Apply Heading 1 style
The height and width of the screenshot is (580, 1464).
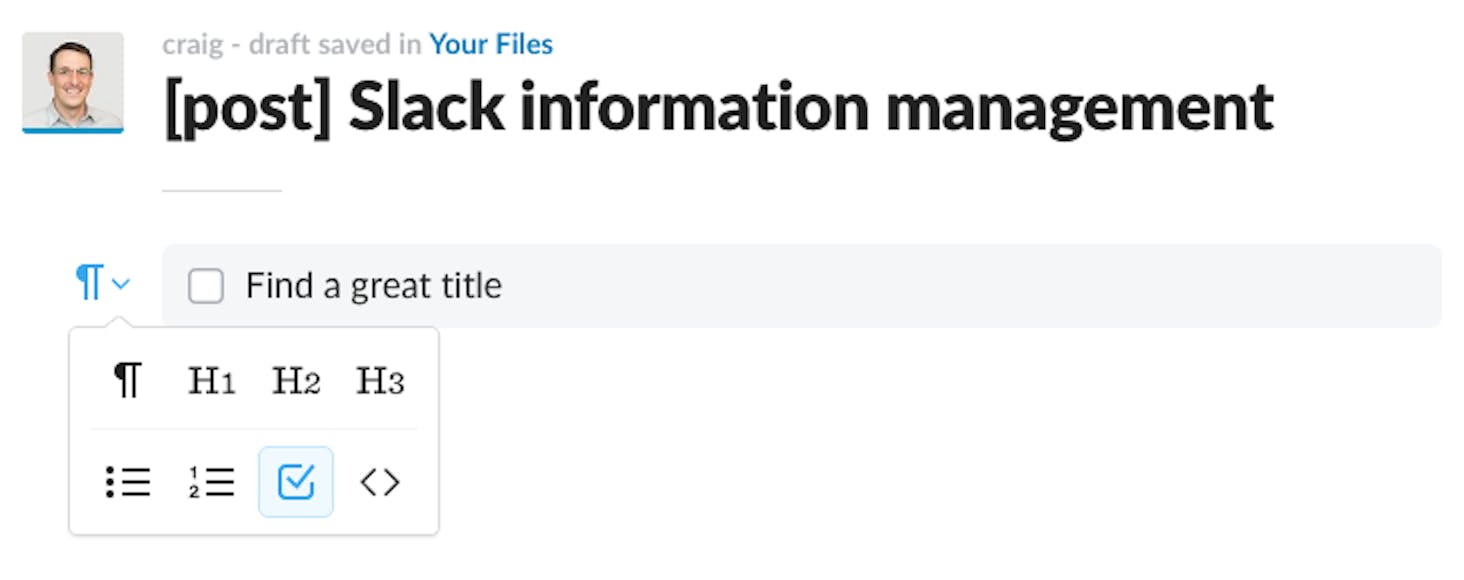coord(211,381)
